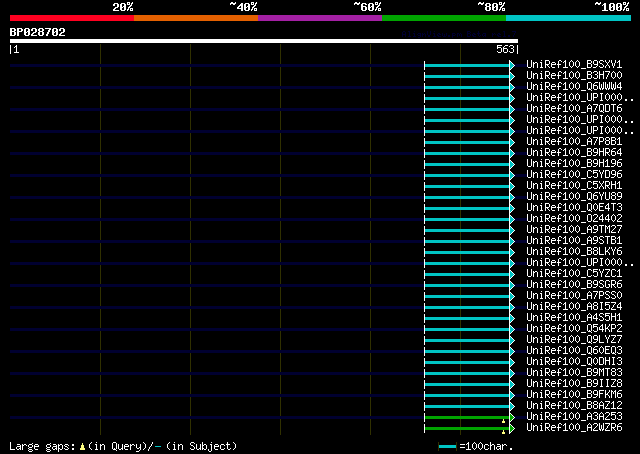Viewport: 640px width, 454px height.
Task: Select the UniRef100_B8AZ12 label
Action: [574, 406]
